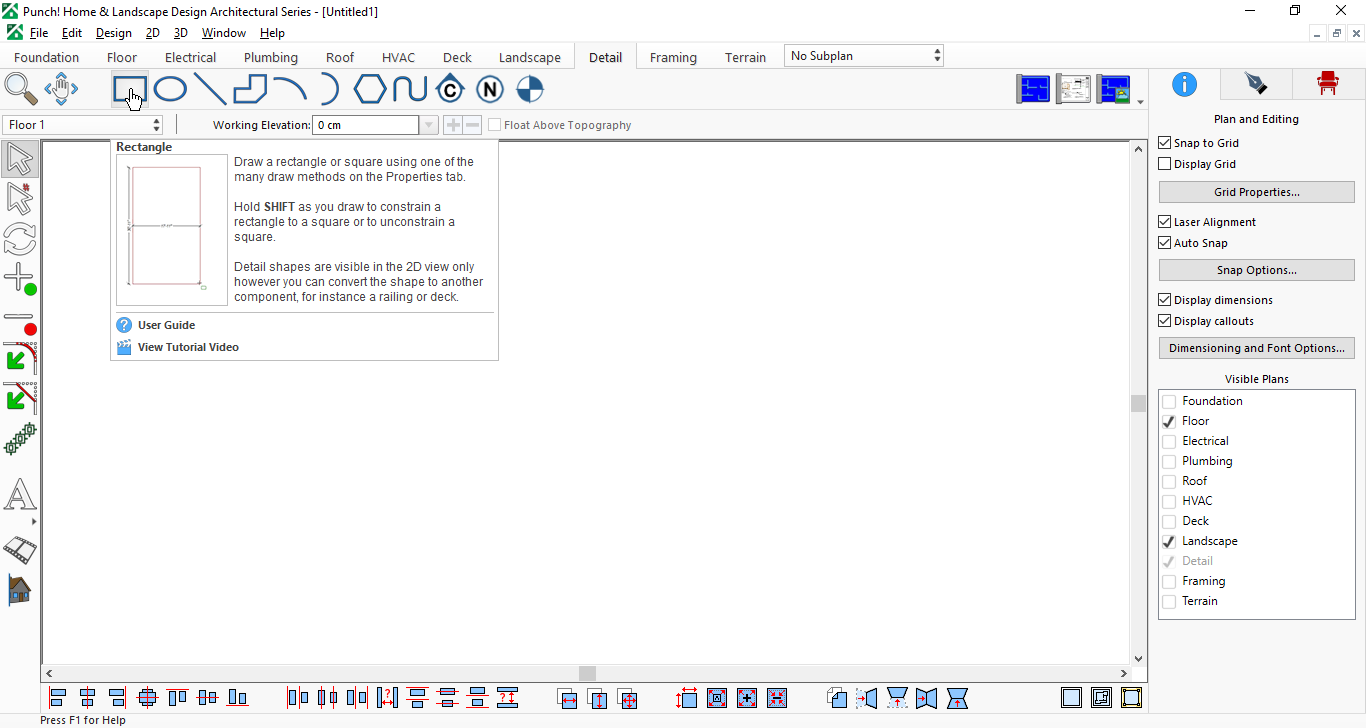Click the circled C marker tool
The height and width of the screenshot is (728, 1366).
450,90
